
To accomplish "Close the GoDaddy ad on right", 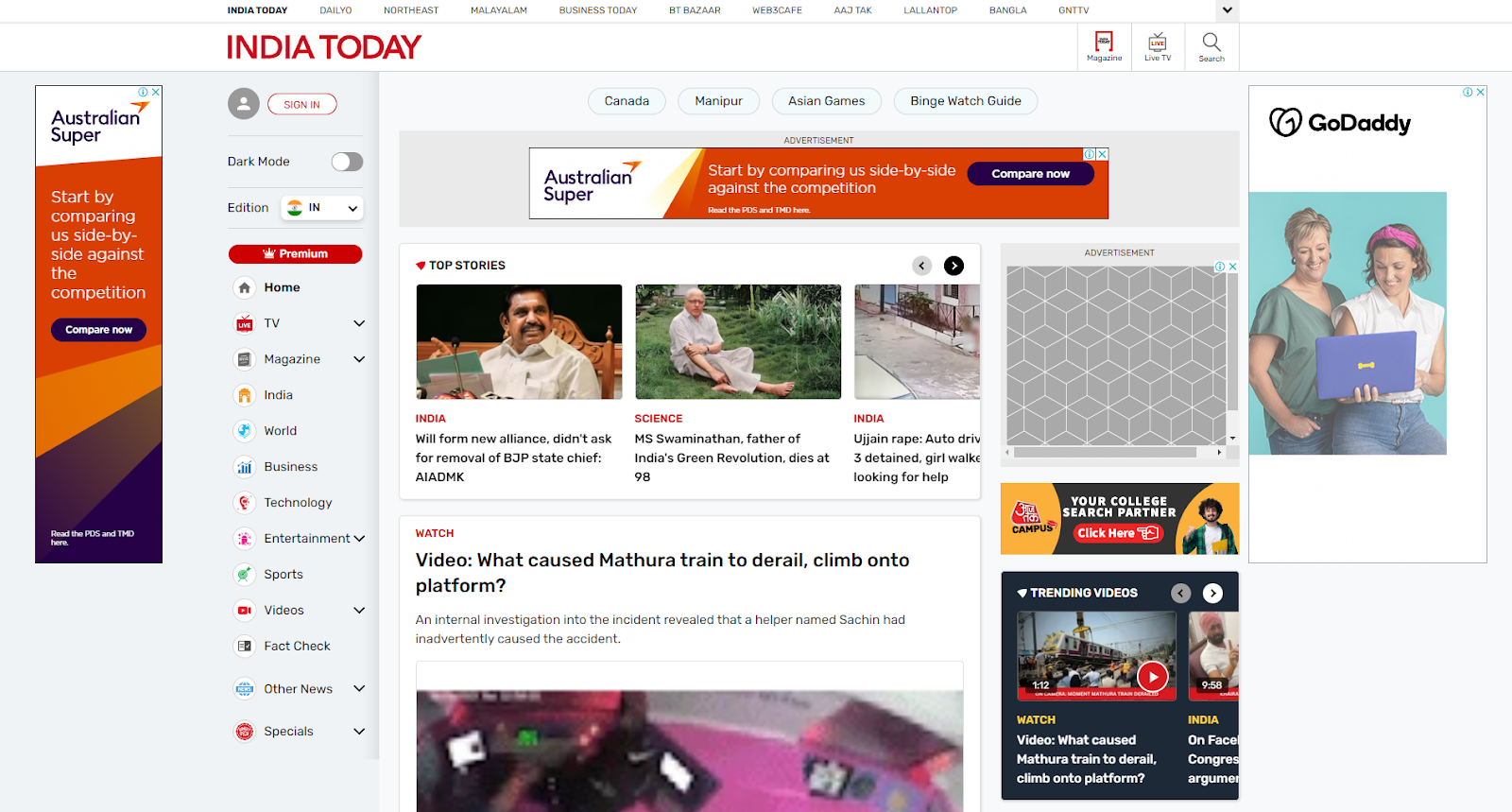I will point(1481,92).
